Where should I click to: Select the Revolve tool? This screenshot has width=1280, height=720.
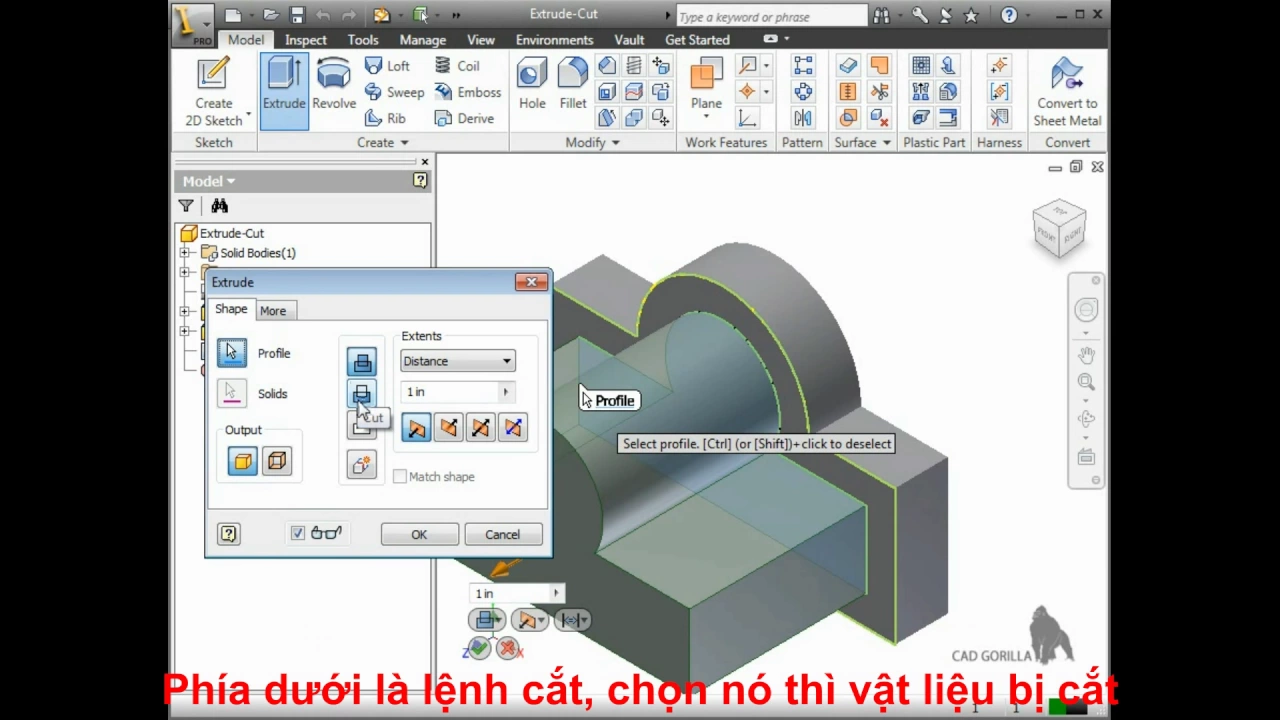[334, 85]
